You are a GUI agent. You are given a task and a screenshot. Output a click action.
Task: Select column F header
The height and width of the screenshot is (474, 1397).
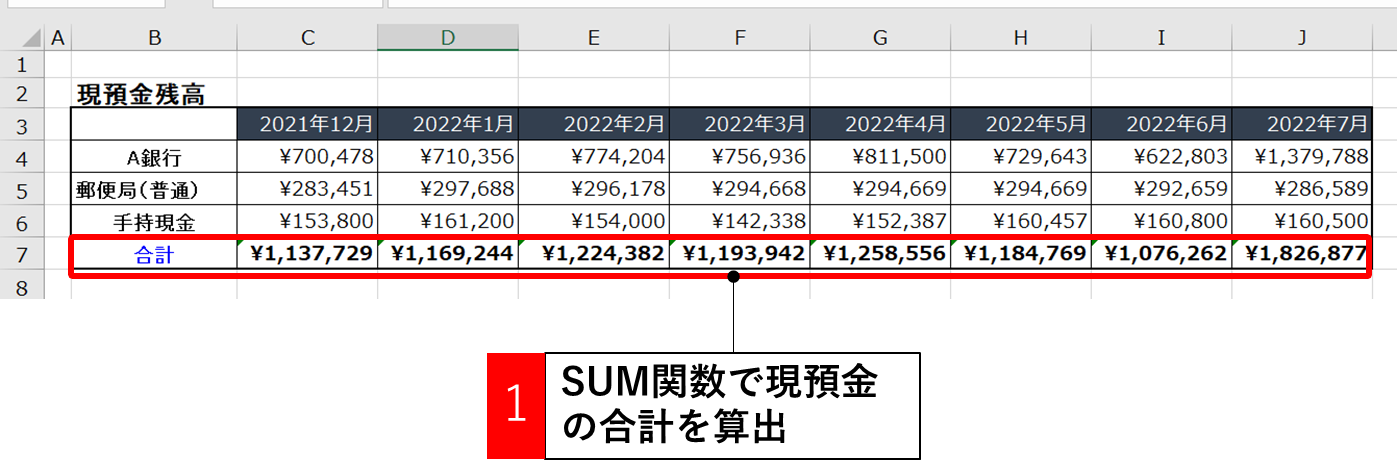tap(740, 38)
